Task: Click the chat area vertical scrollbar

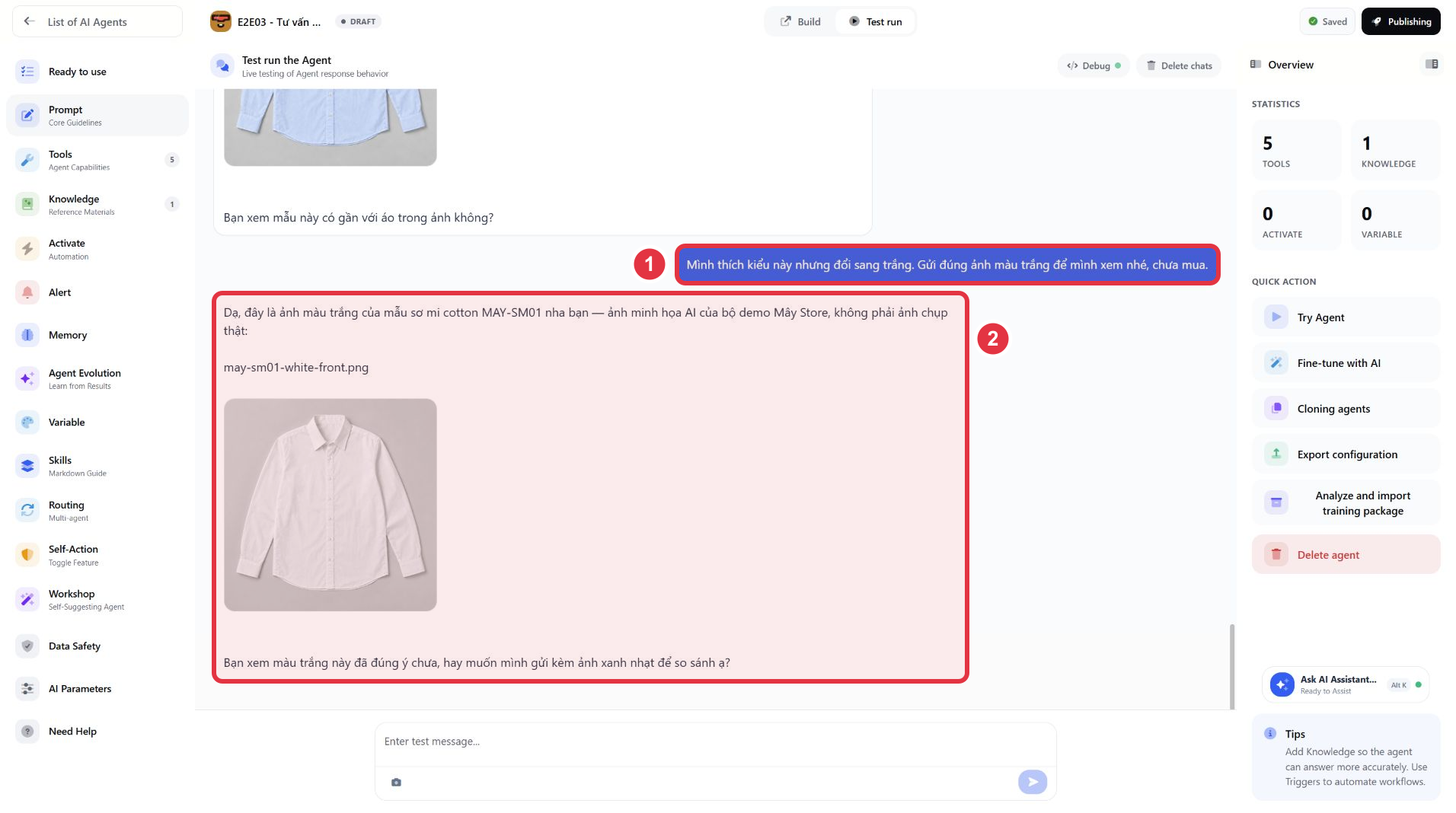Action: [1231, 666]
